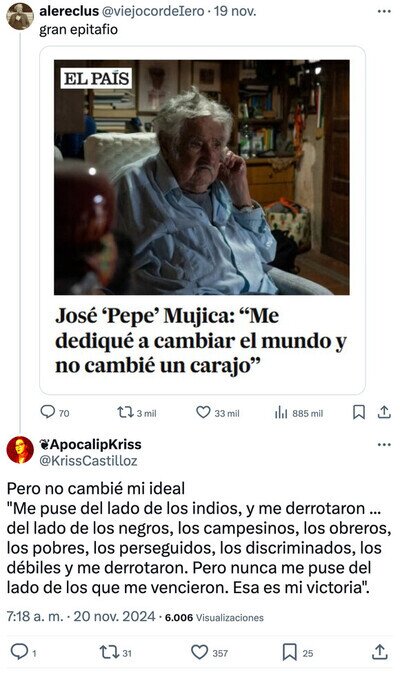Open more options on alereclus tweet
The image size is (400, 673).
[384, 12]
